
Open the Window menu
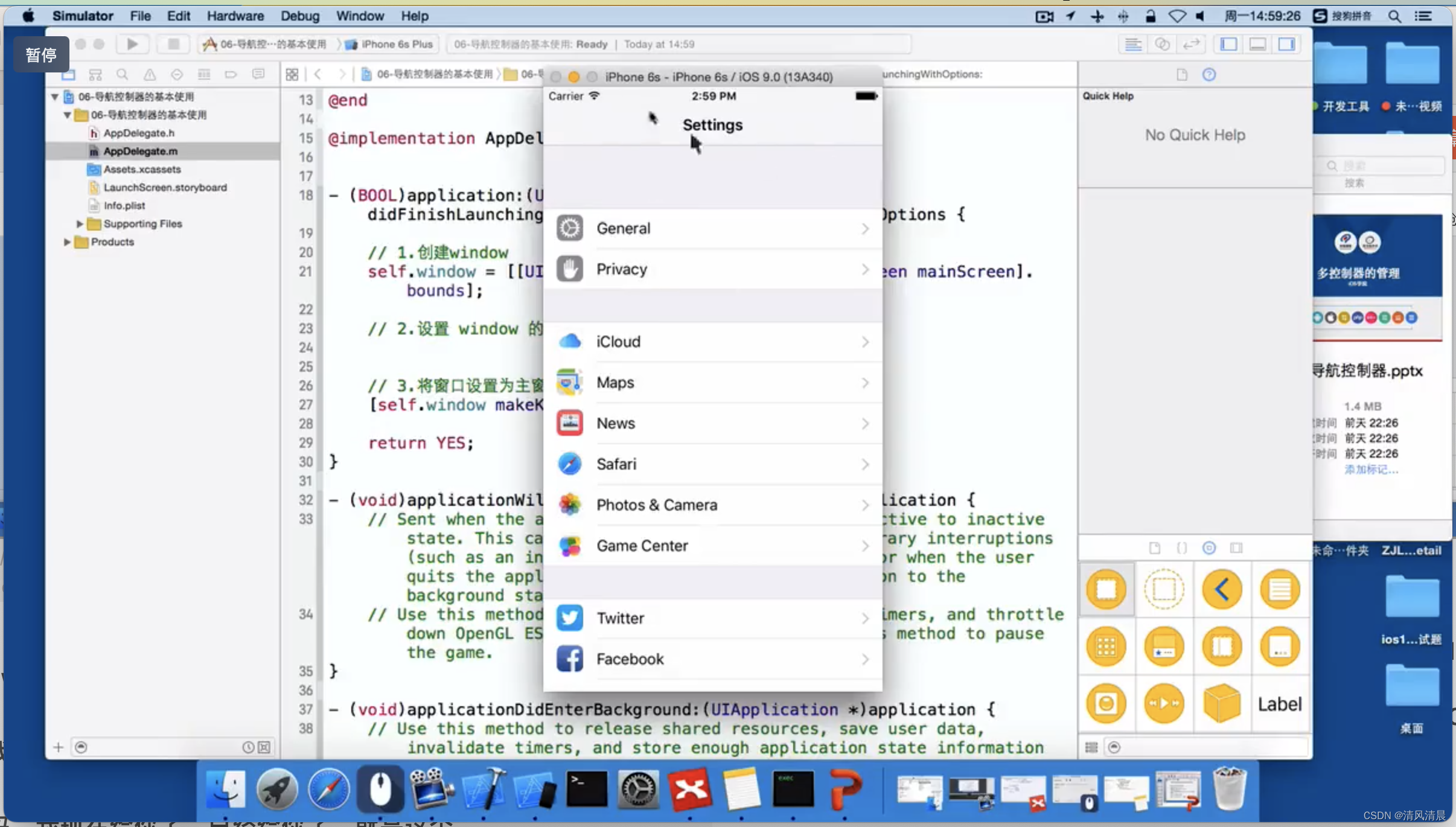360,16
